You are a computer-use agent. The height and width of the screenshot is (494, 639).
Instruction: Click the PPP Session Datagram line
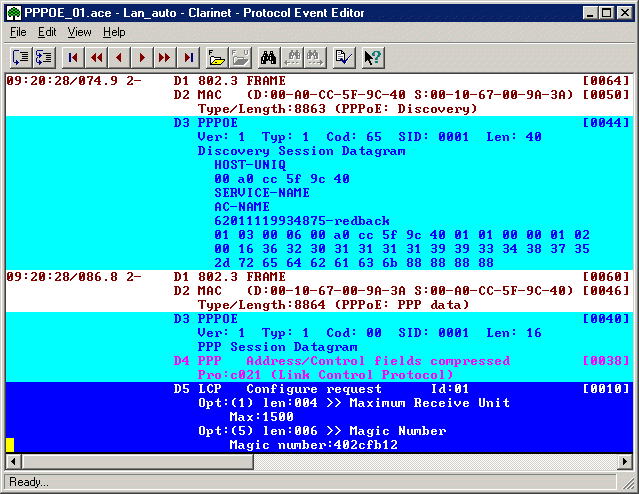(x=278, y=347)
